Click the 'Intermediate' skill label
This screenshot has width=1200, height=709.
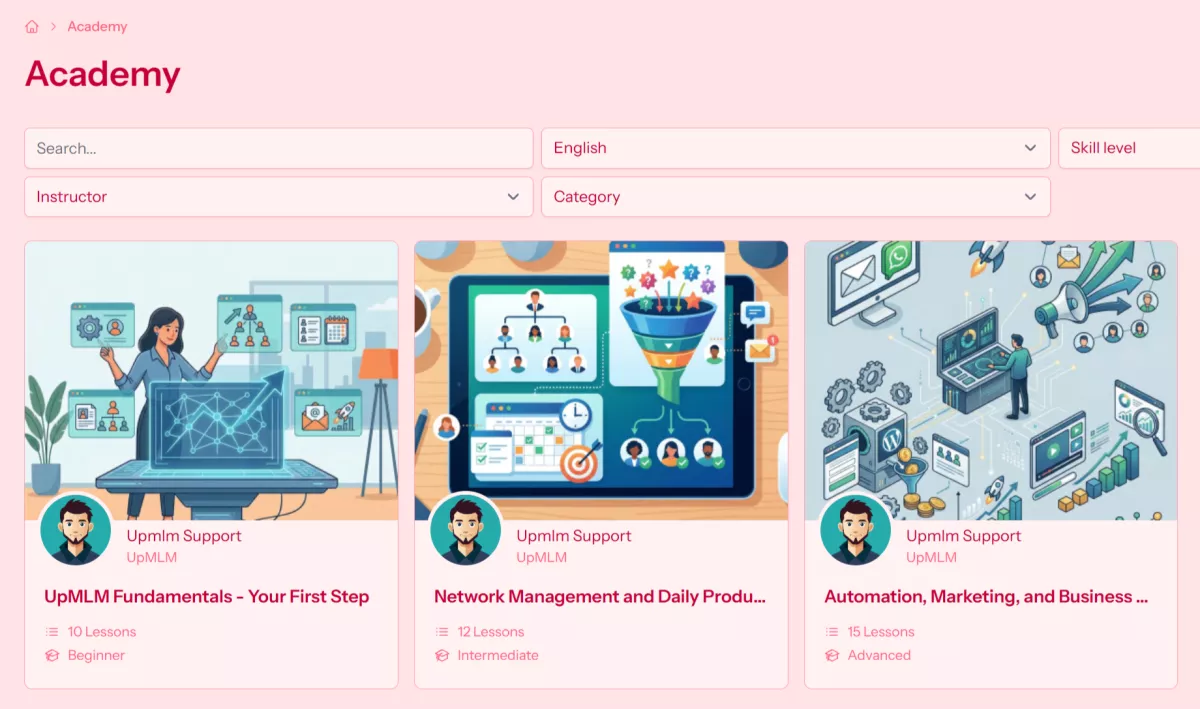click(x=498, y=656)
